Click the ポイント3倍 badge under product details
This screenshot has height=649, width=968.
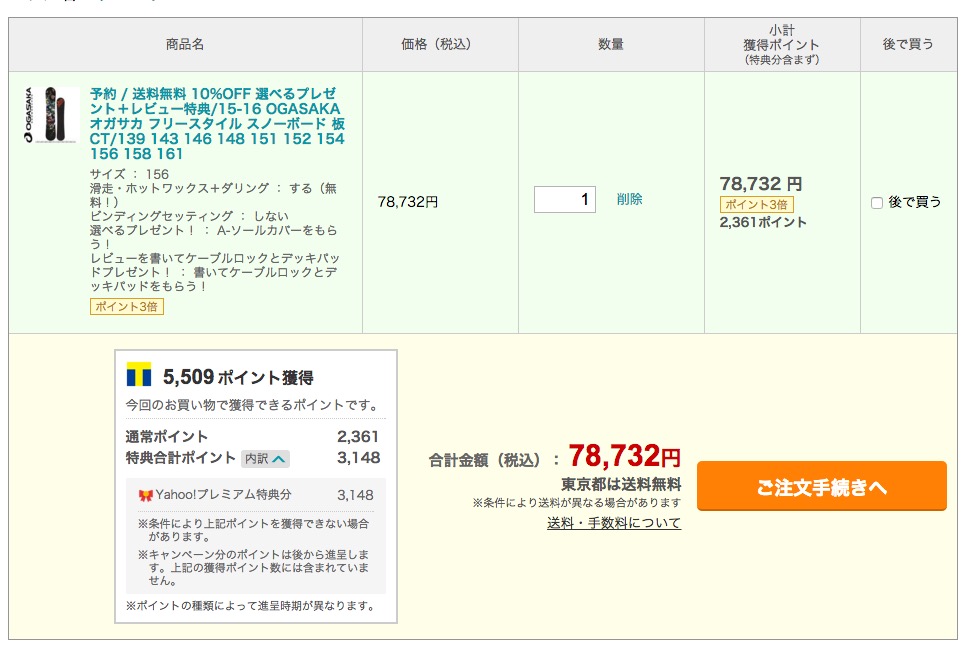click(x=127, y=306)
